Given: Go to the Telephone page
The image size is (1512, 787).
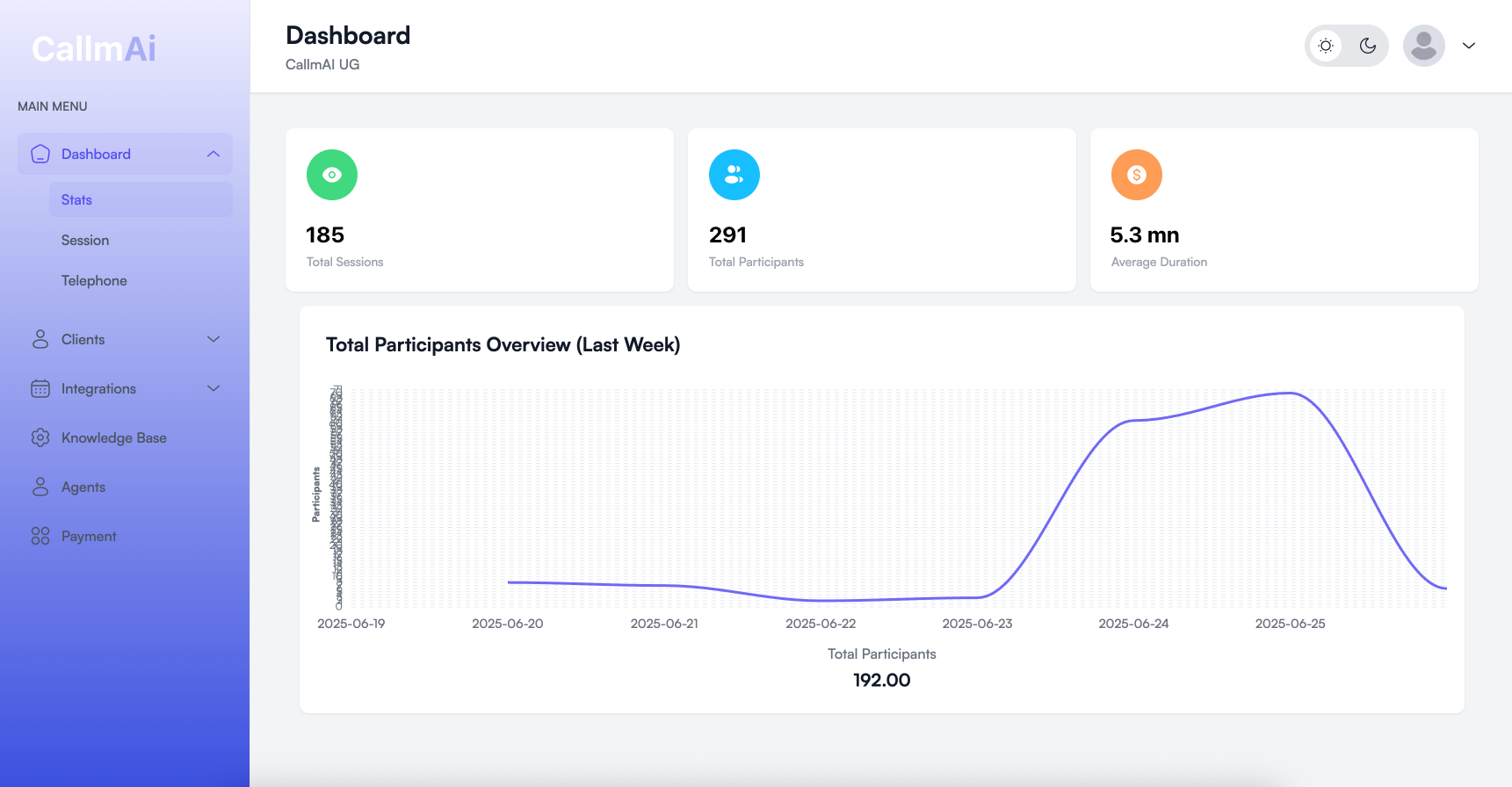Looking at the screenshot, I should click(x=94, y=281).
